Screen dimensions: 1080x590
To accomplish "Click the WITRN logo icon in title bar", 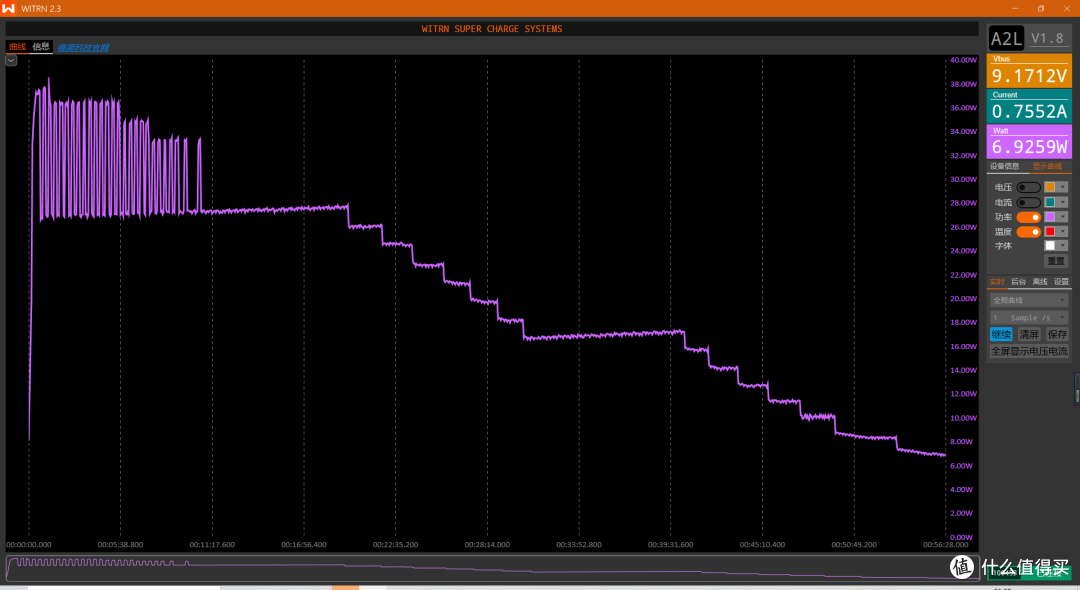I will (8, 8).
